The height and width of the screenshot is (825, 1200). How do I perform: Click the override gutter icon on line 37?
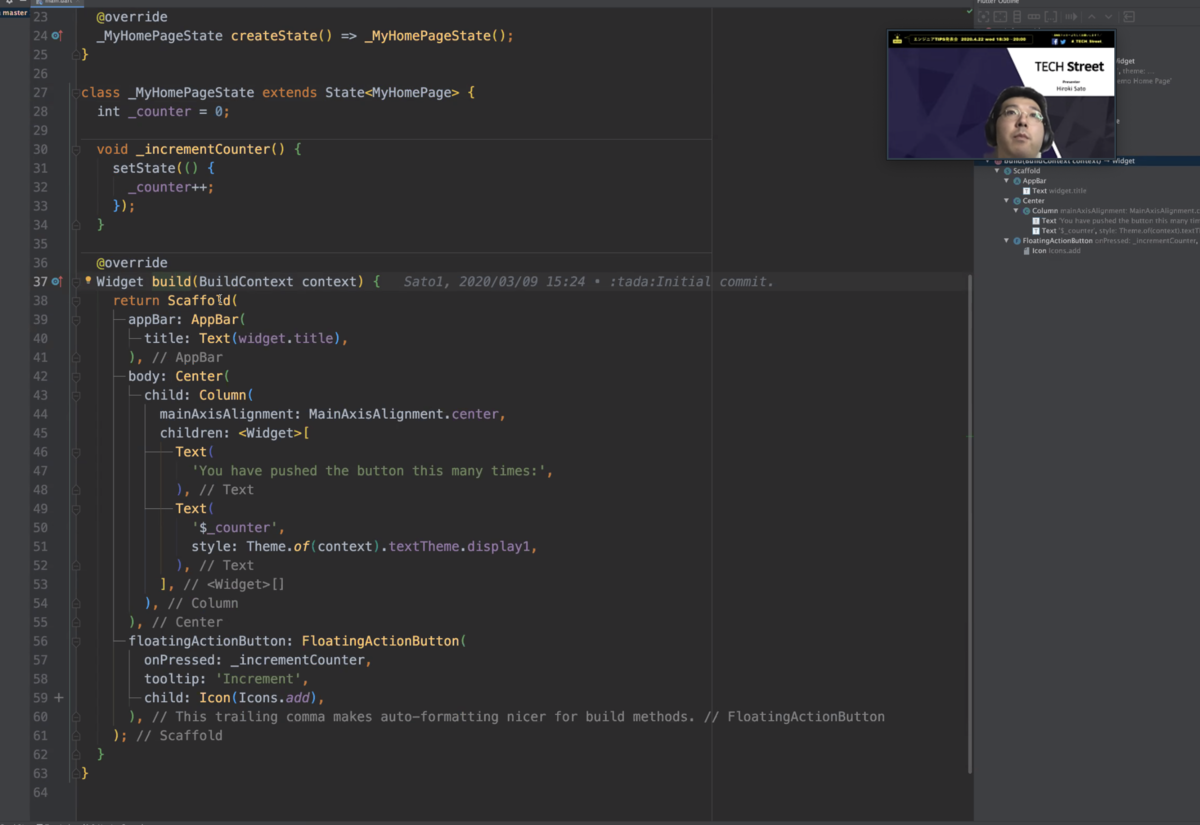[56, 282]
